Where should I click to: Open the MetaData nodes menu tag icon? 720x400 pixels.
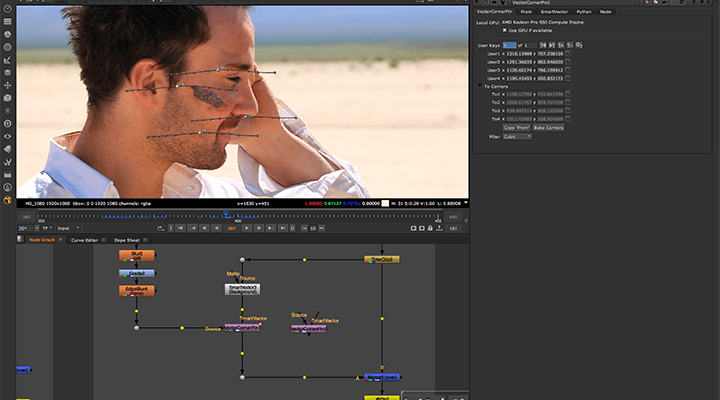[x=7, y=149]
